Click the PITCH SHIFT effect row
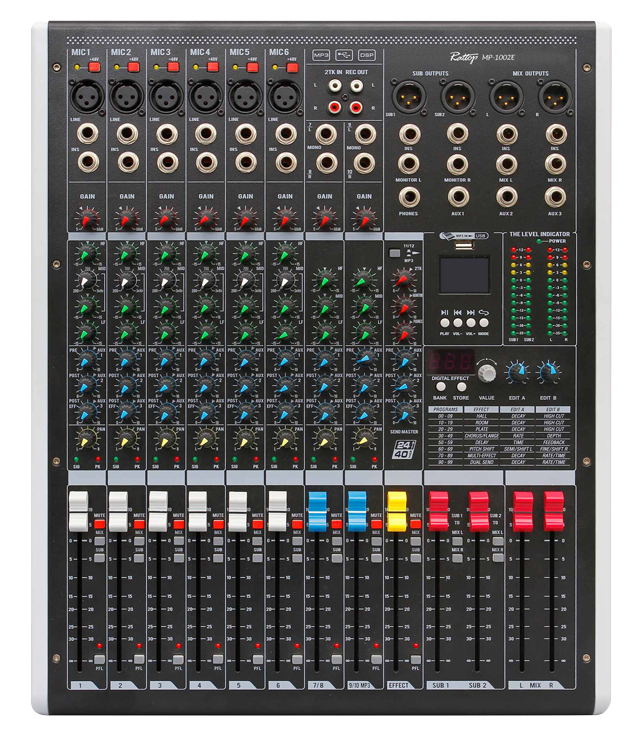The height and width of the screenshot is (730, 627). point(499,449)
